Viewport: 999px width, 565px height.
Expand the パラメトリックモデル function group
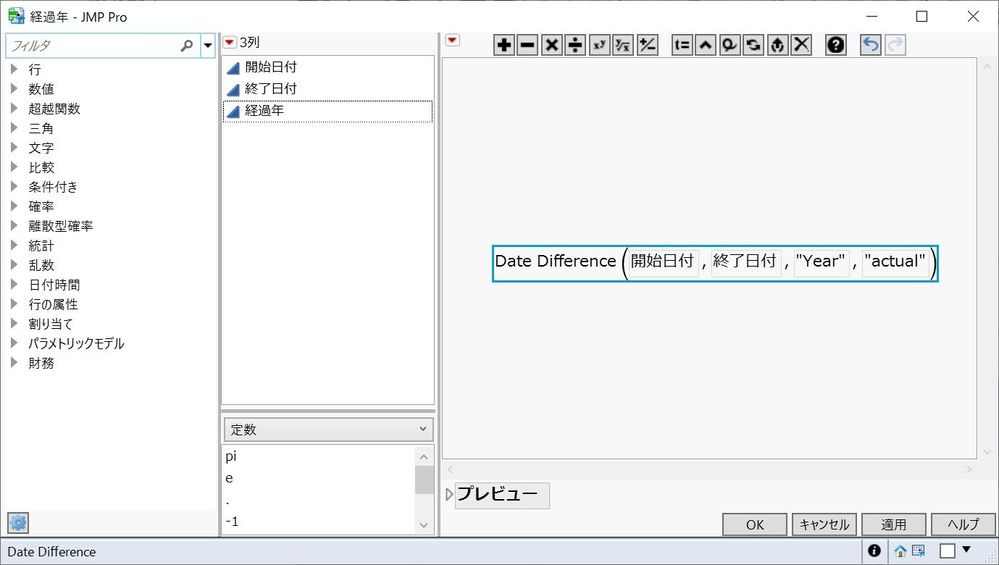[x=14, y=343]
